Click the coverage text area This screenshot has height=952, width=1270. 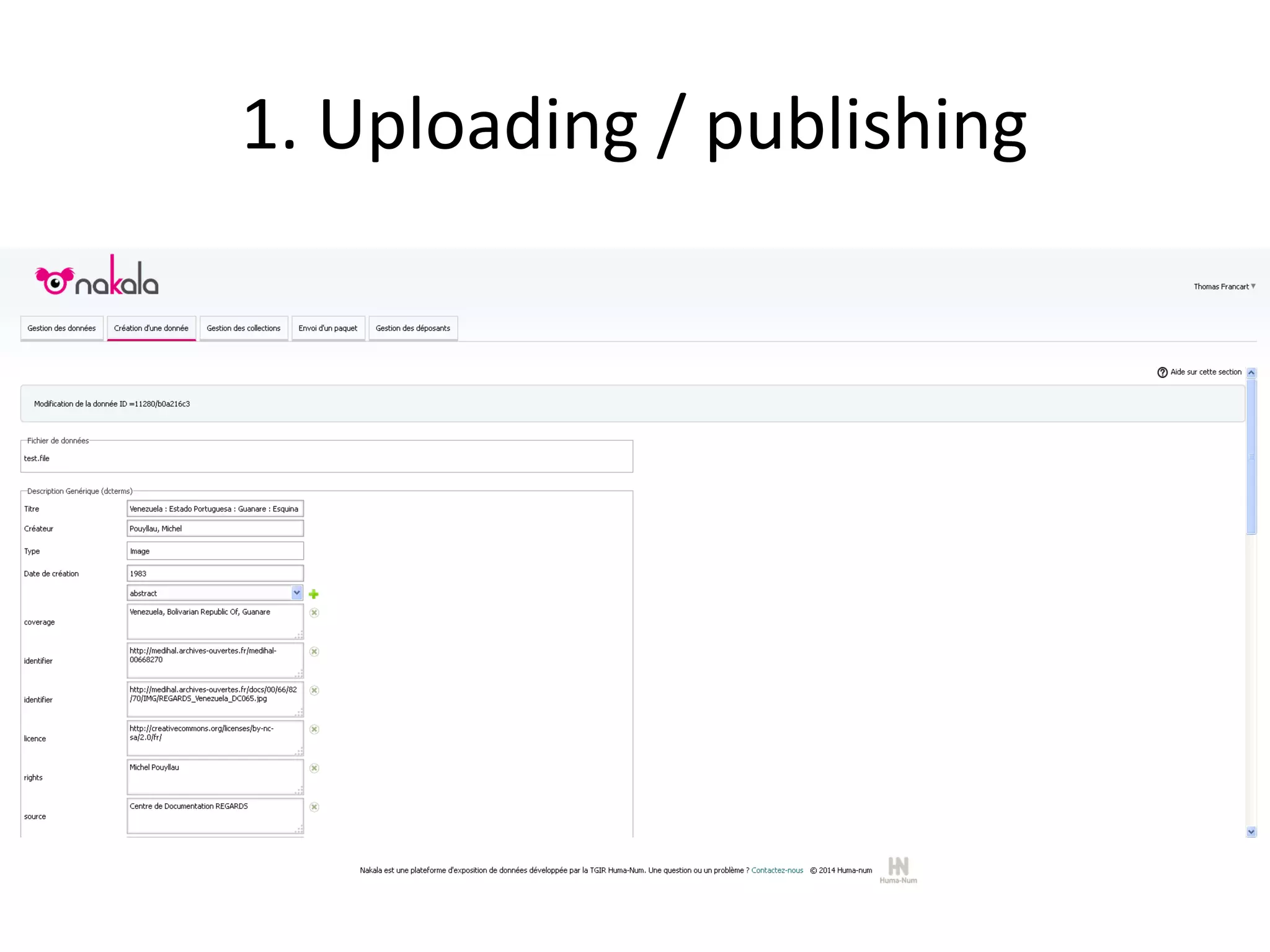point(215,622)
